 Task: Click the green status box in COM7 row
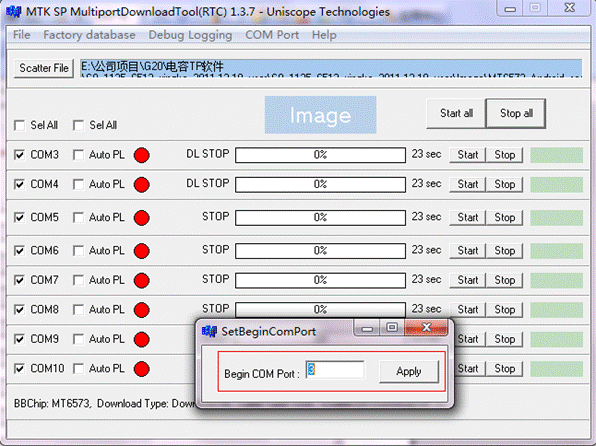pos(556,280)
